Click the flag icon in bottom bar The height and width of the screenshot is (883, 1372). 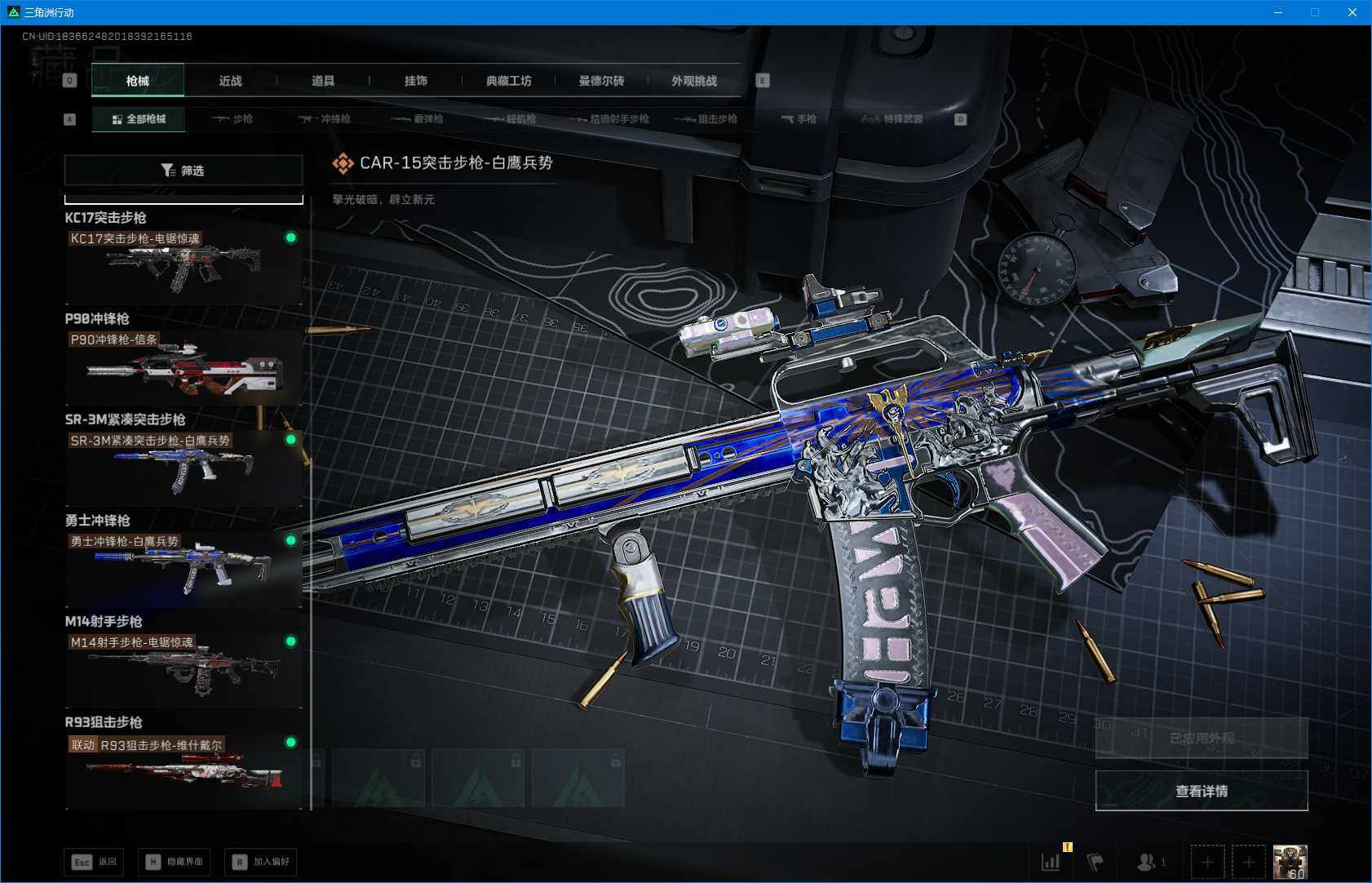1095,862
